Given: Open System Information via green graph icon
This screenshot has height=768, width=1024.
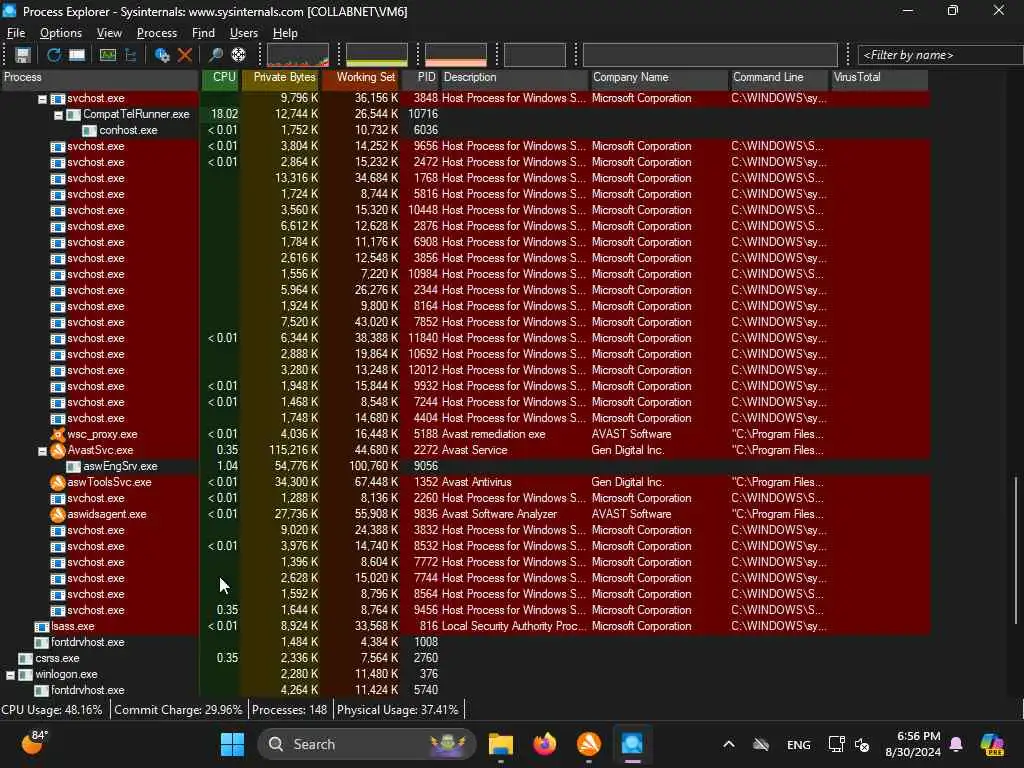Looking at the screenshot, I should (108, 55).
